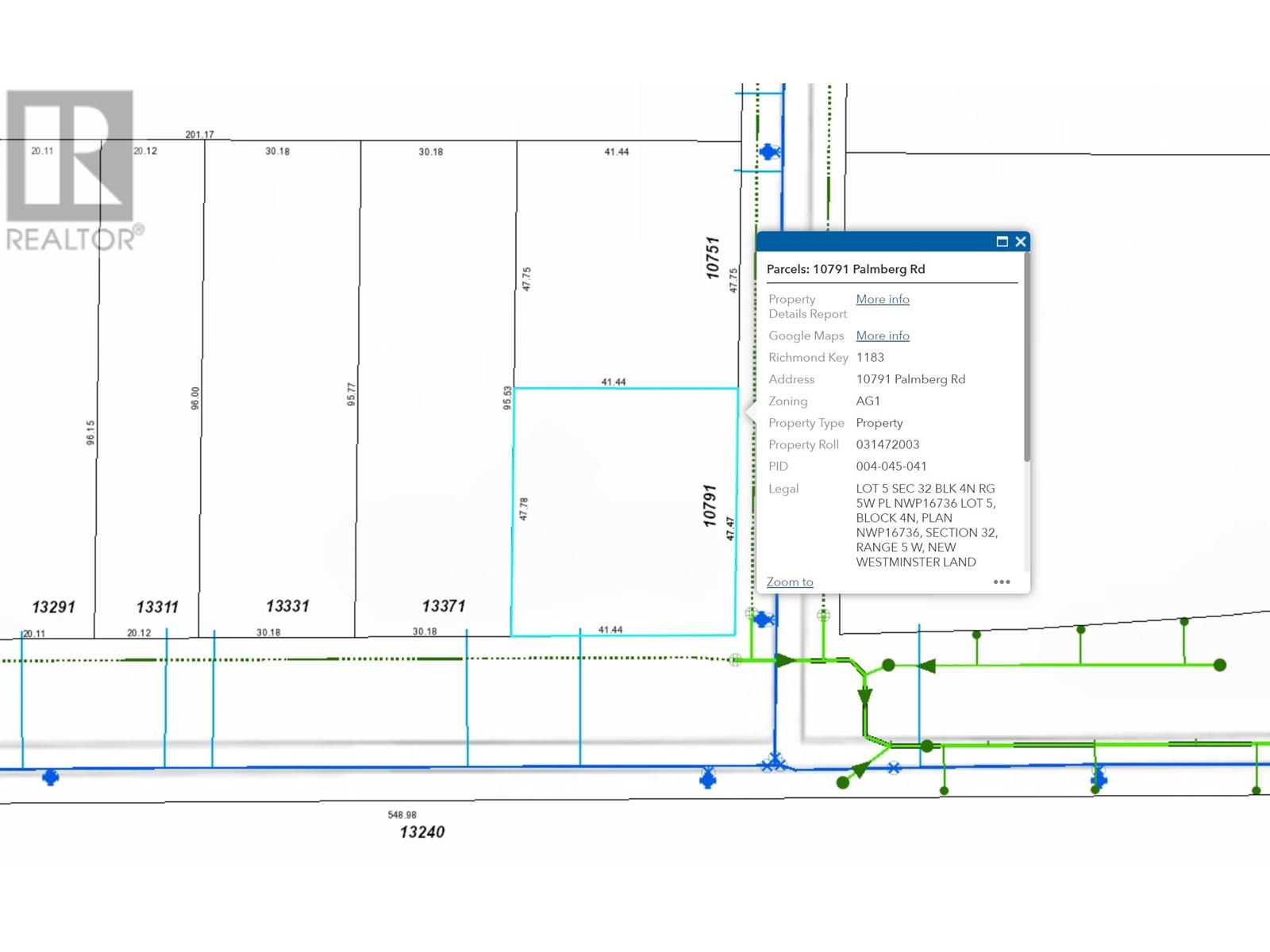Close the parcel info popup
The width and height of the screenshot is (1270, 952).
(1021, 242)
